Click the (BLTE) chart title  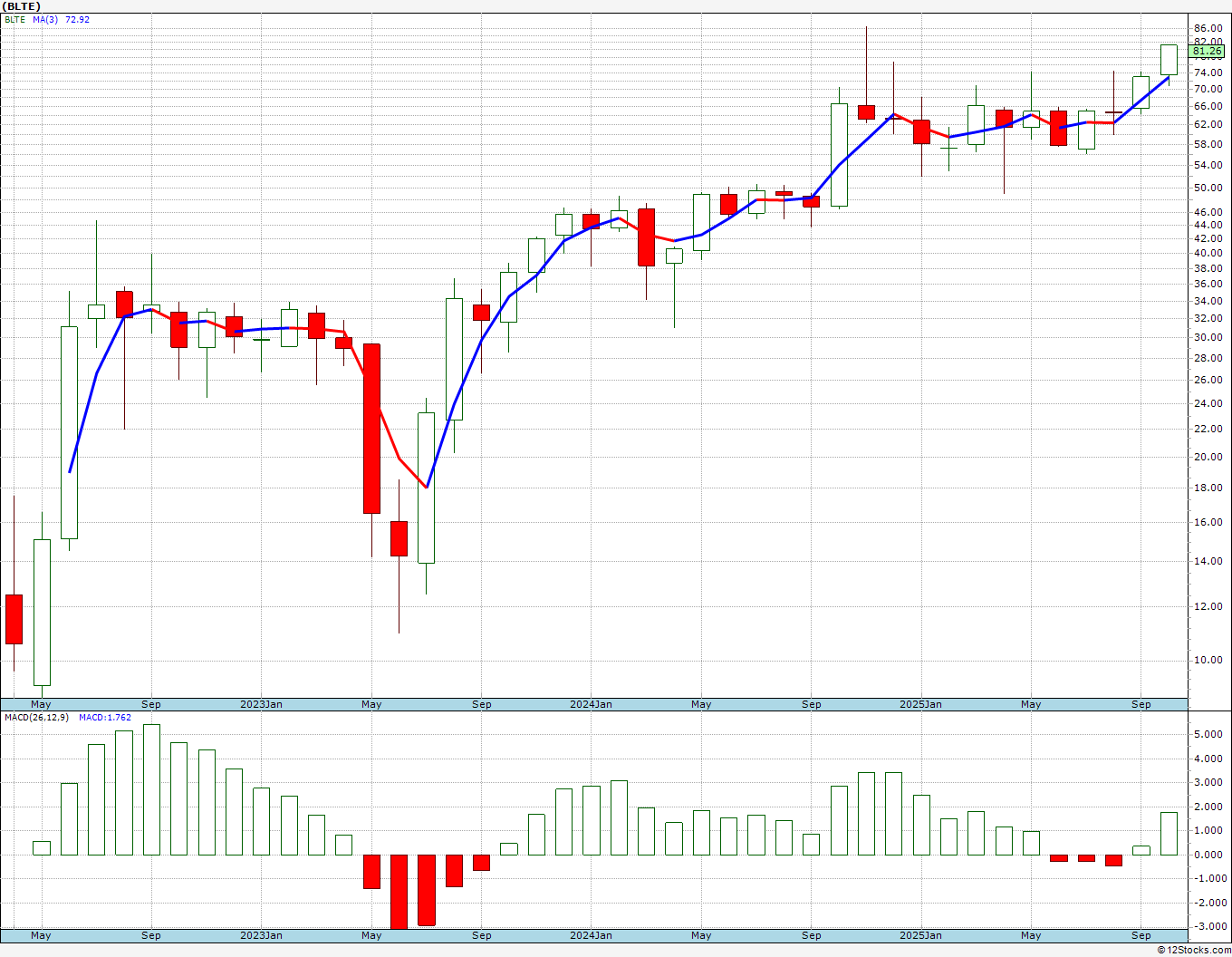pyautogui.click(x=20, y=6)
